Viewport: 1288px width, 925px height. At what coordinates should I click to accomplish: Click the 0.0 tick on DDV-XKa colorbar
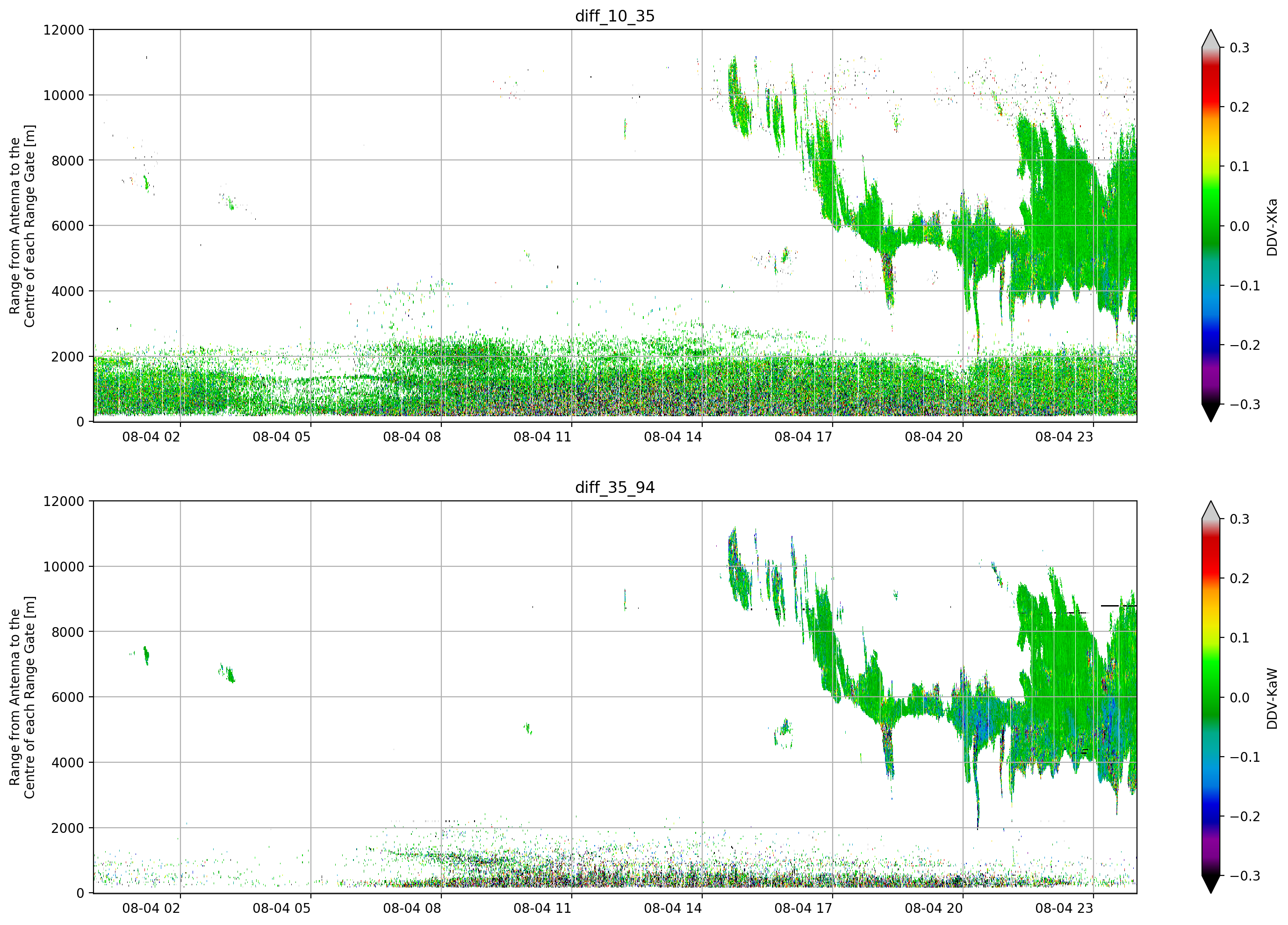(x=1239, y=226)
